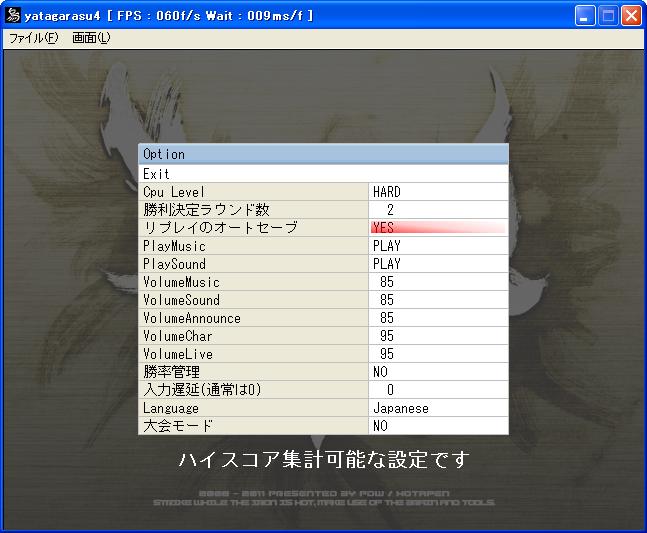
Task: Open the ファイル(F) menu
Action: click(x=34, y=38)
